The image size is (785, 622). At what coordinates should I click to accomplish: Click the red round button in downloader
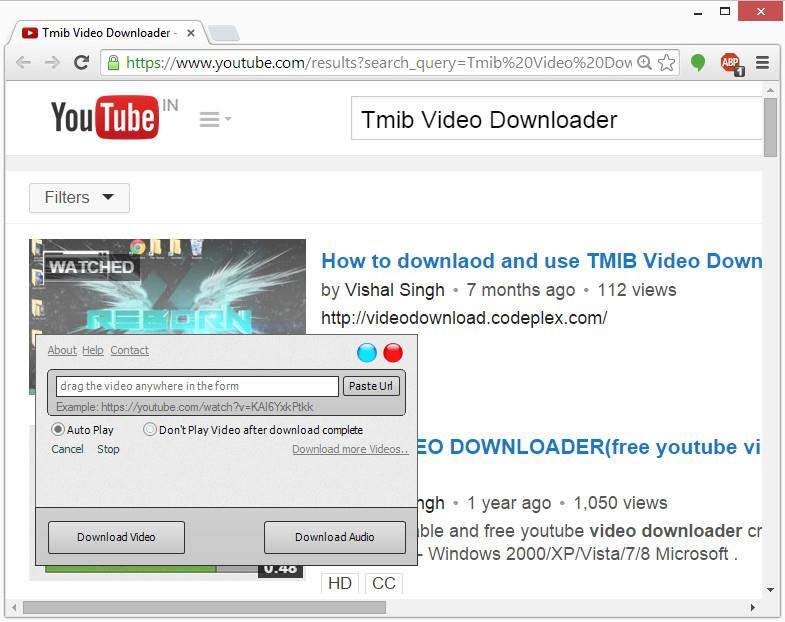393,353
